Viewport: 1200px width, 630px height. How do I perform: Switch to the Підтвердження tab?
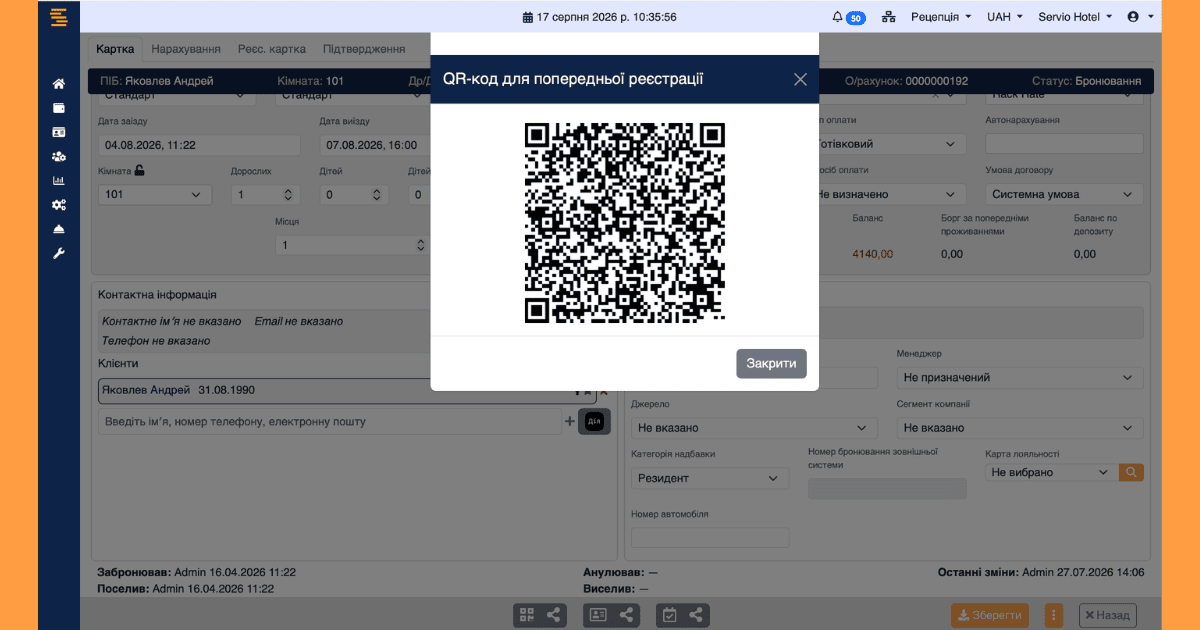(x=364, y=48)
